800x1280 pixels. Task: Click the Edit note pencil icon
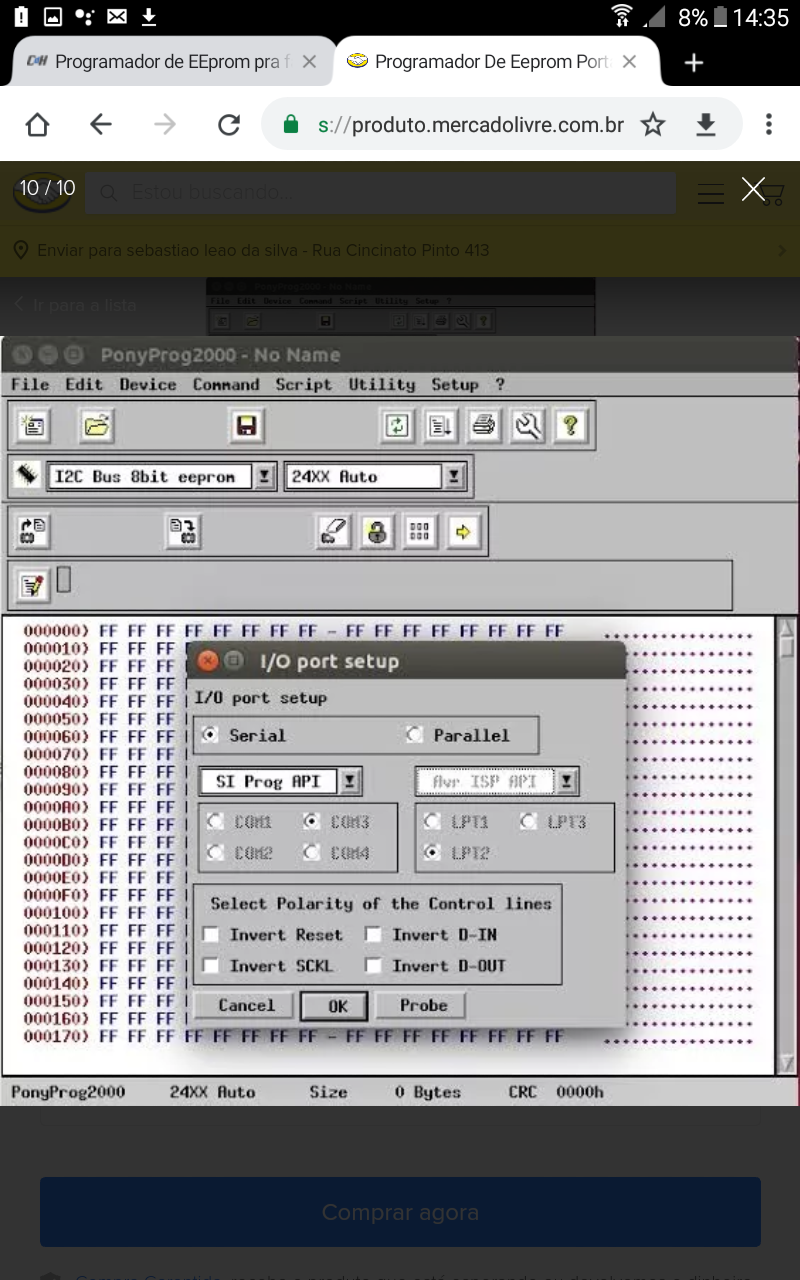click(33, 586)
